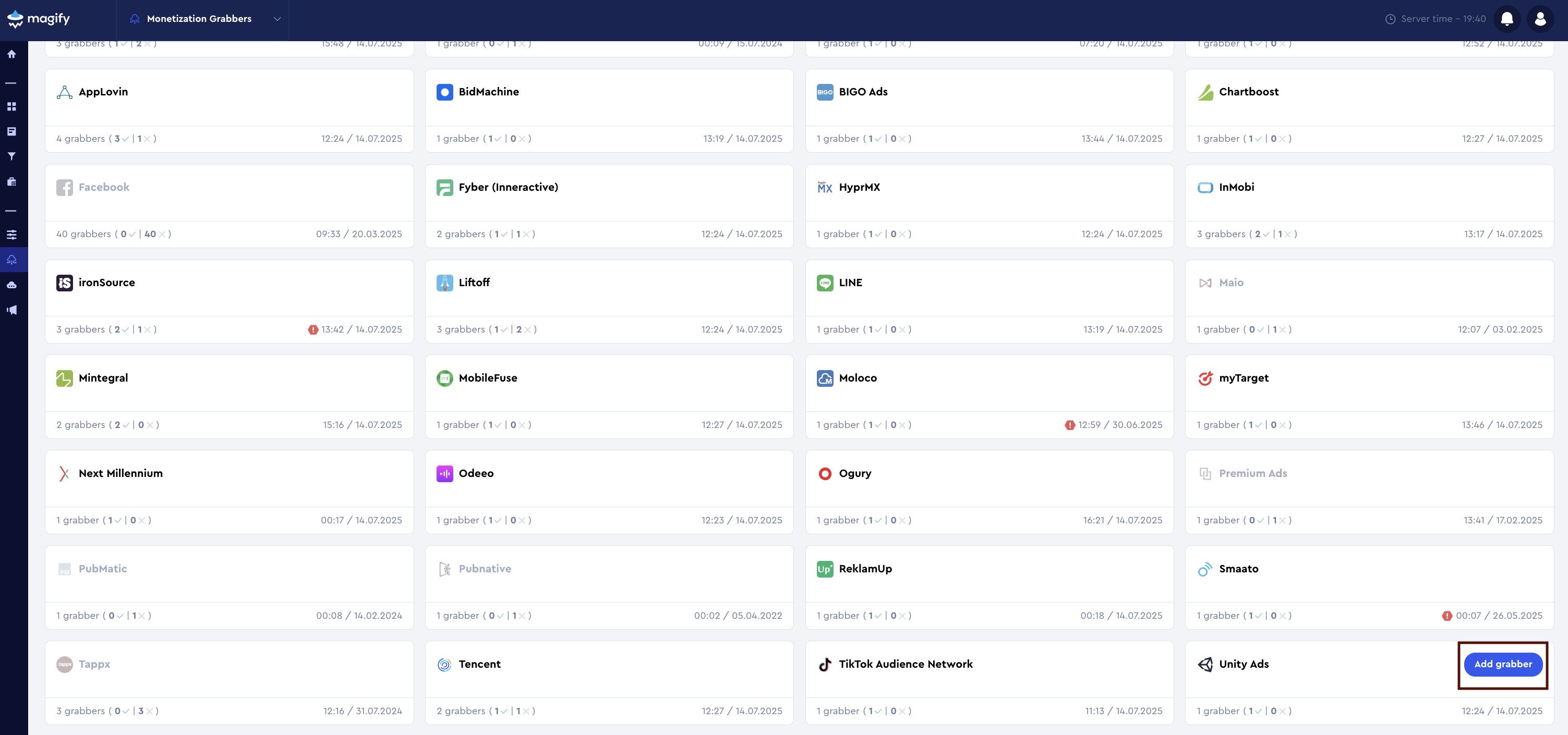Open the Facebook grabber card
This screenshot has height=735, width=1568.
104,187
